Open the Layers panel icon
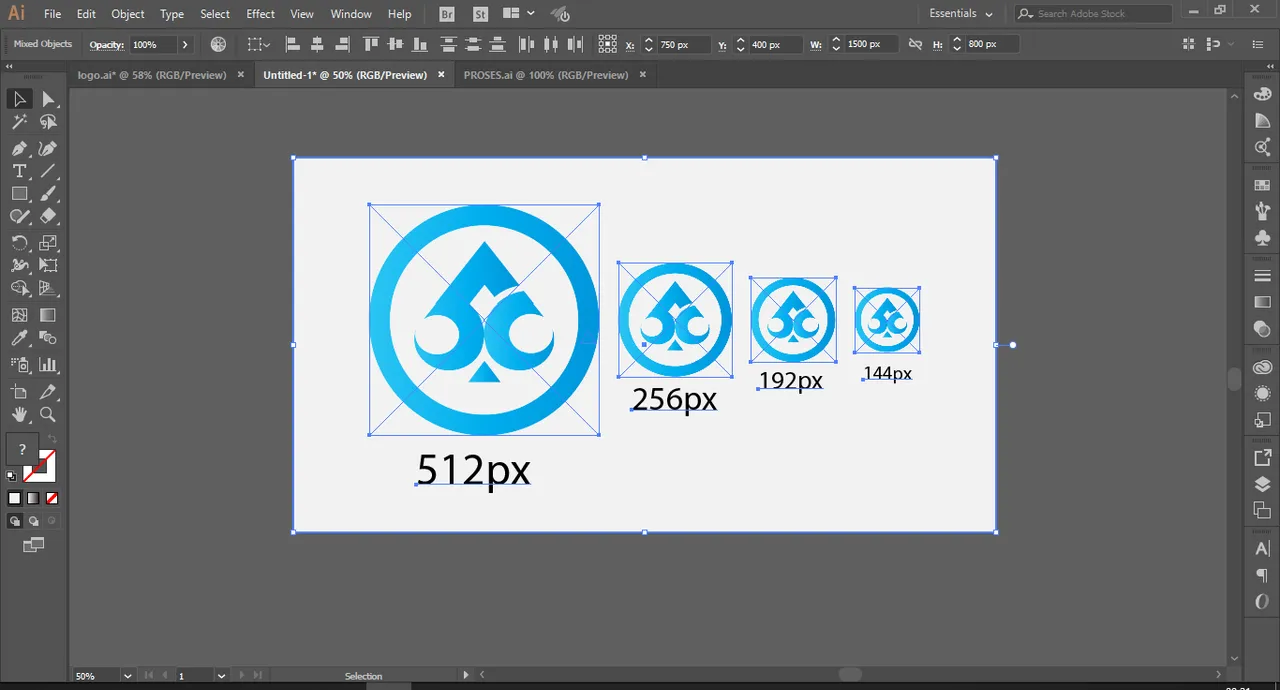The width and height of the screenshot is (1280, 690). [x=1262, y=485]
